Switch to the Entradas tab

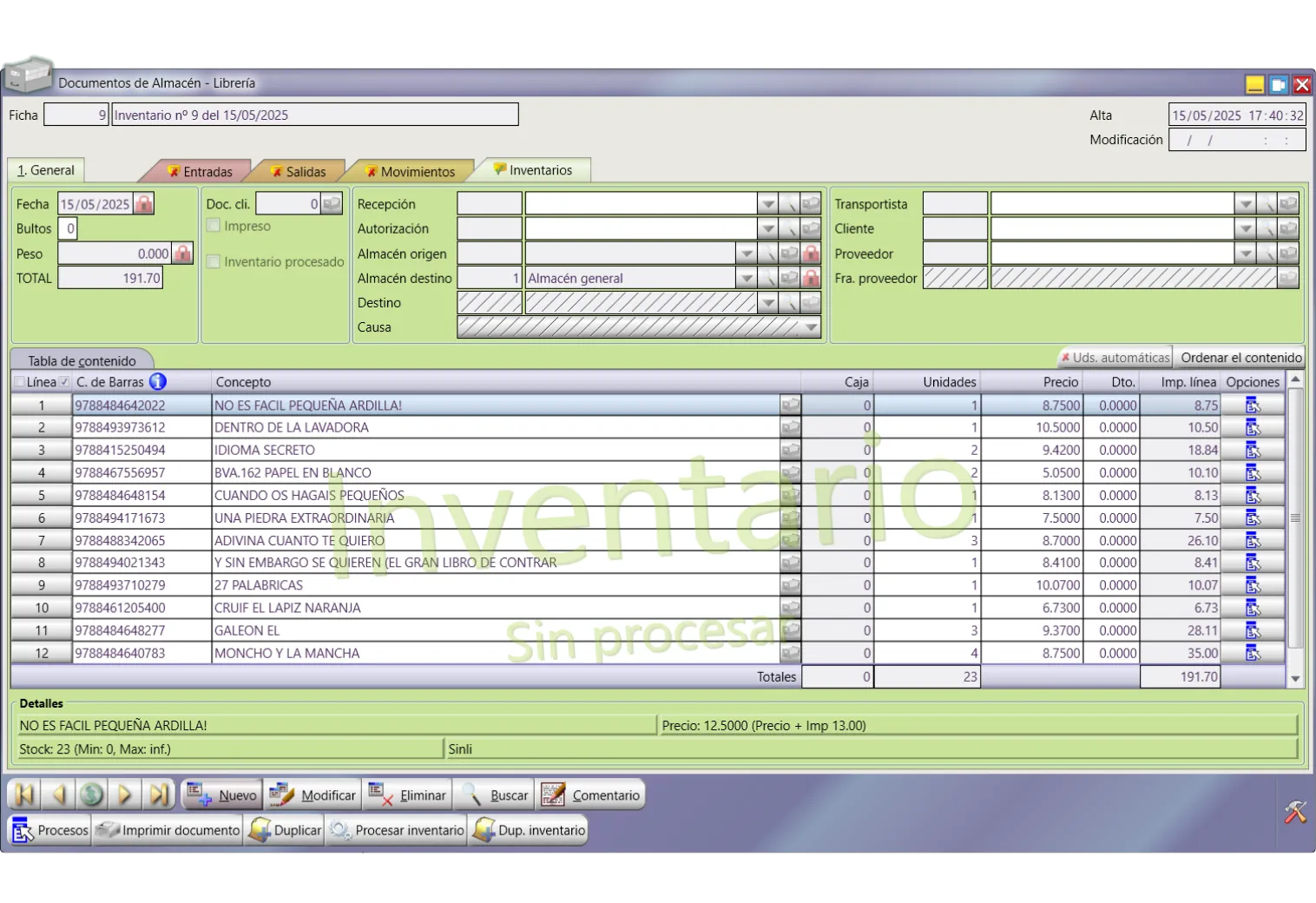pyautogui.click(x=200, y=171)
